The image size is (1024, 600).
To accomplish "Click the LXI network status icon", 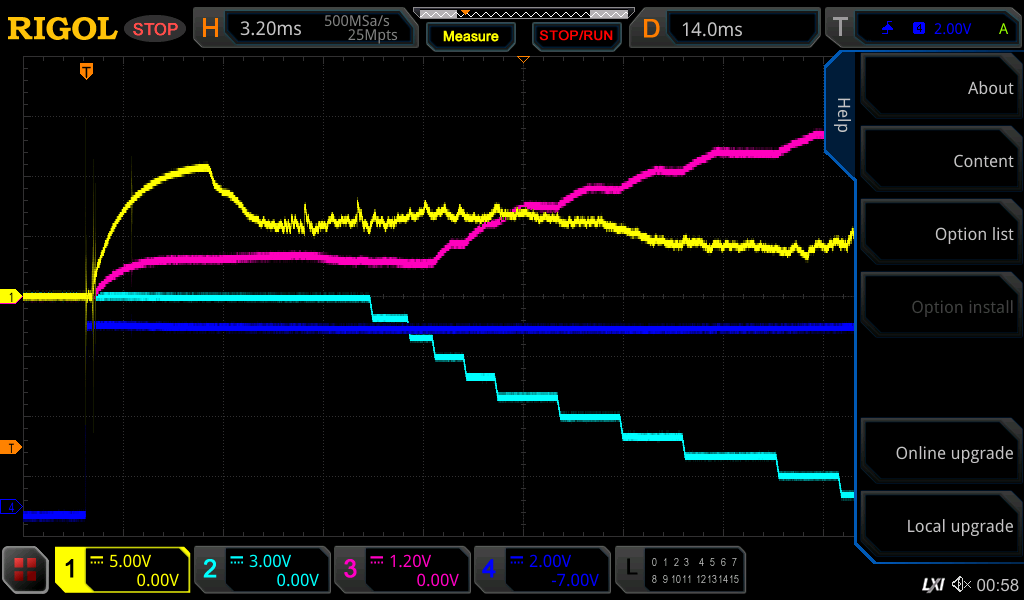I will pos(932,584).
